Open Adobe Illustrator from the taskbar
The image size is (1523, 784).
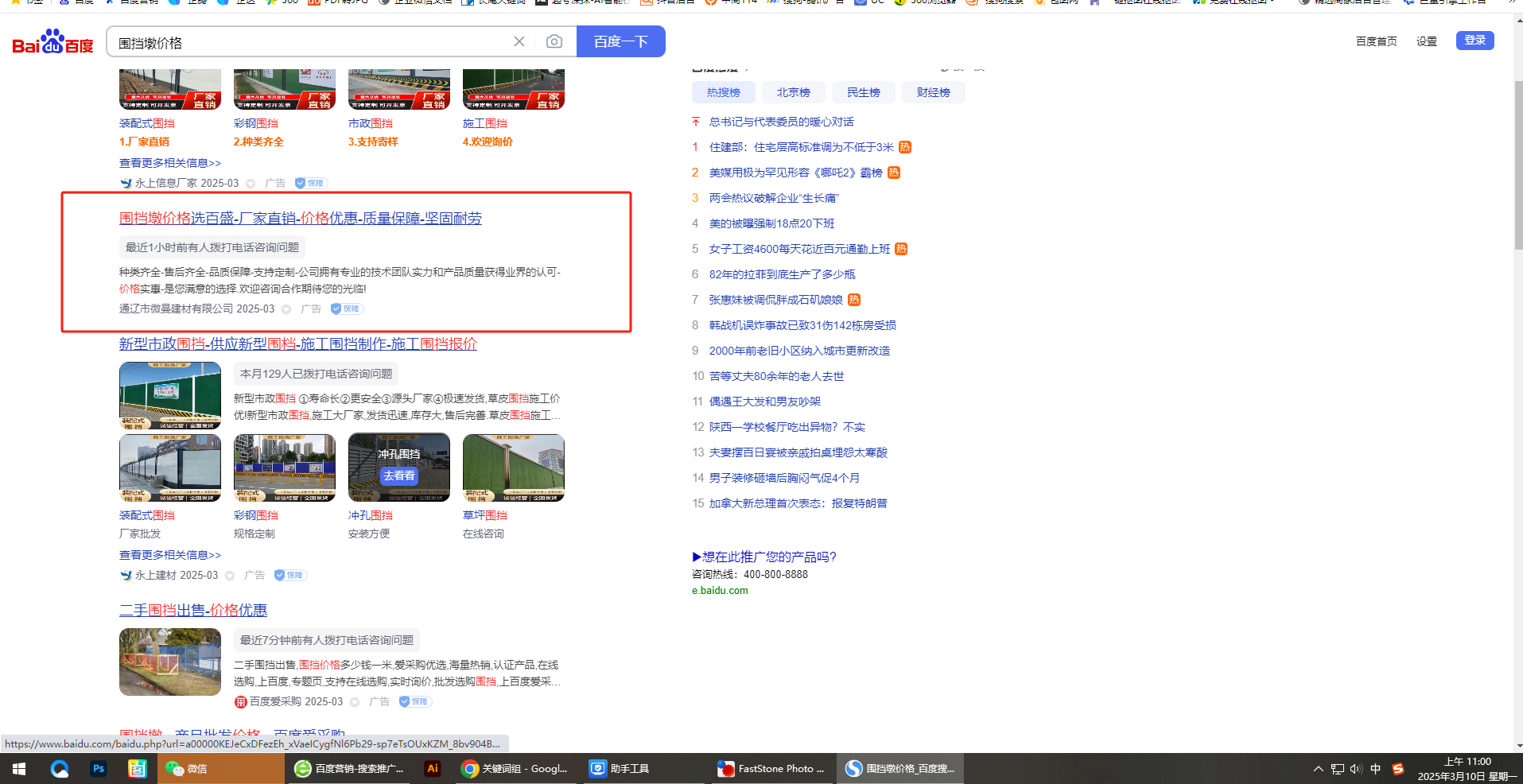tap(433, 769)
